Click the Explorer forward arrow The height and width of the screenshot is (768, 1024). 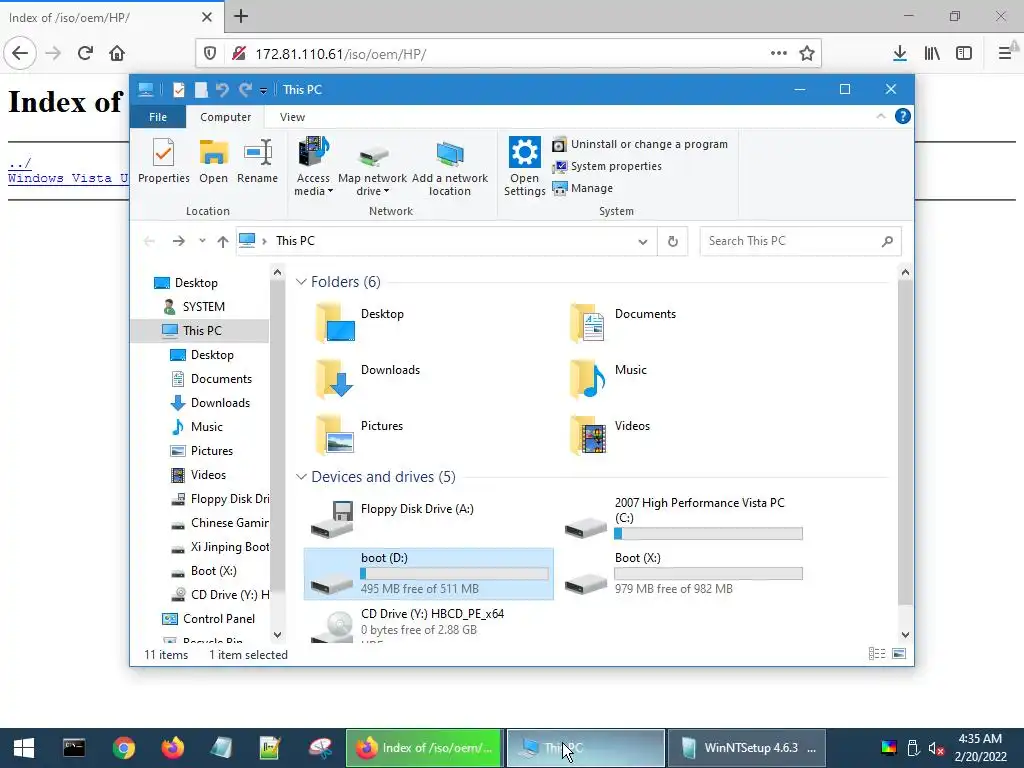tap(178, 241)
